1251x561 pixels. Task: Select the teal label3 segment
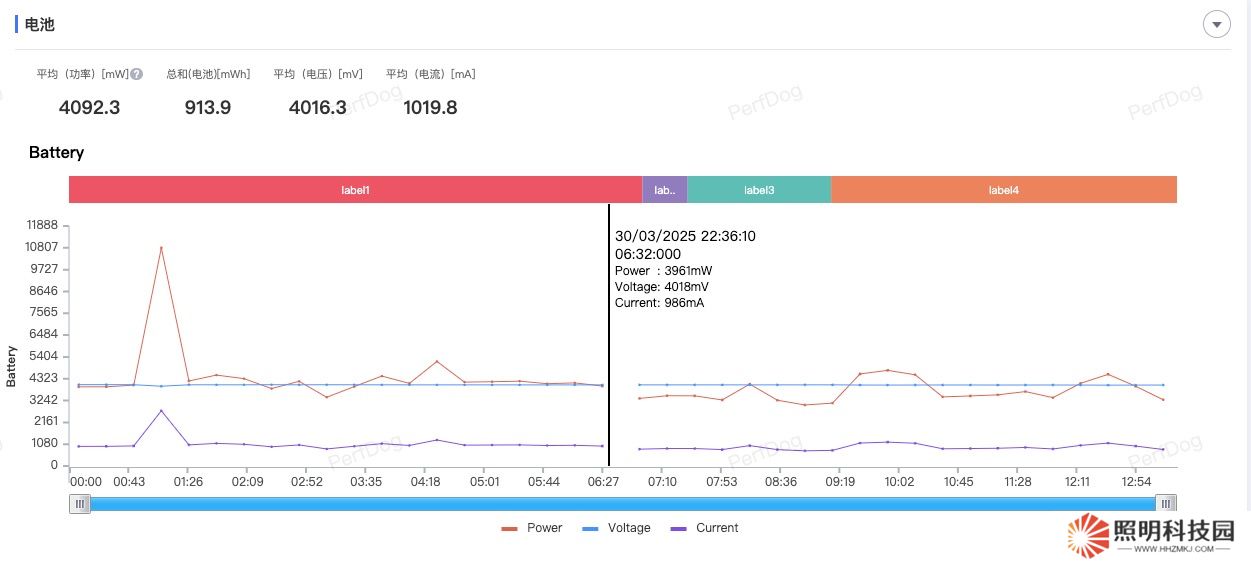758,190
